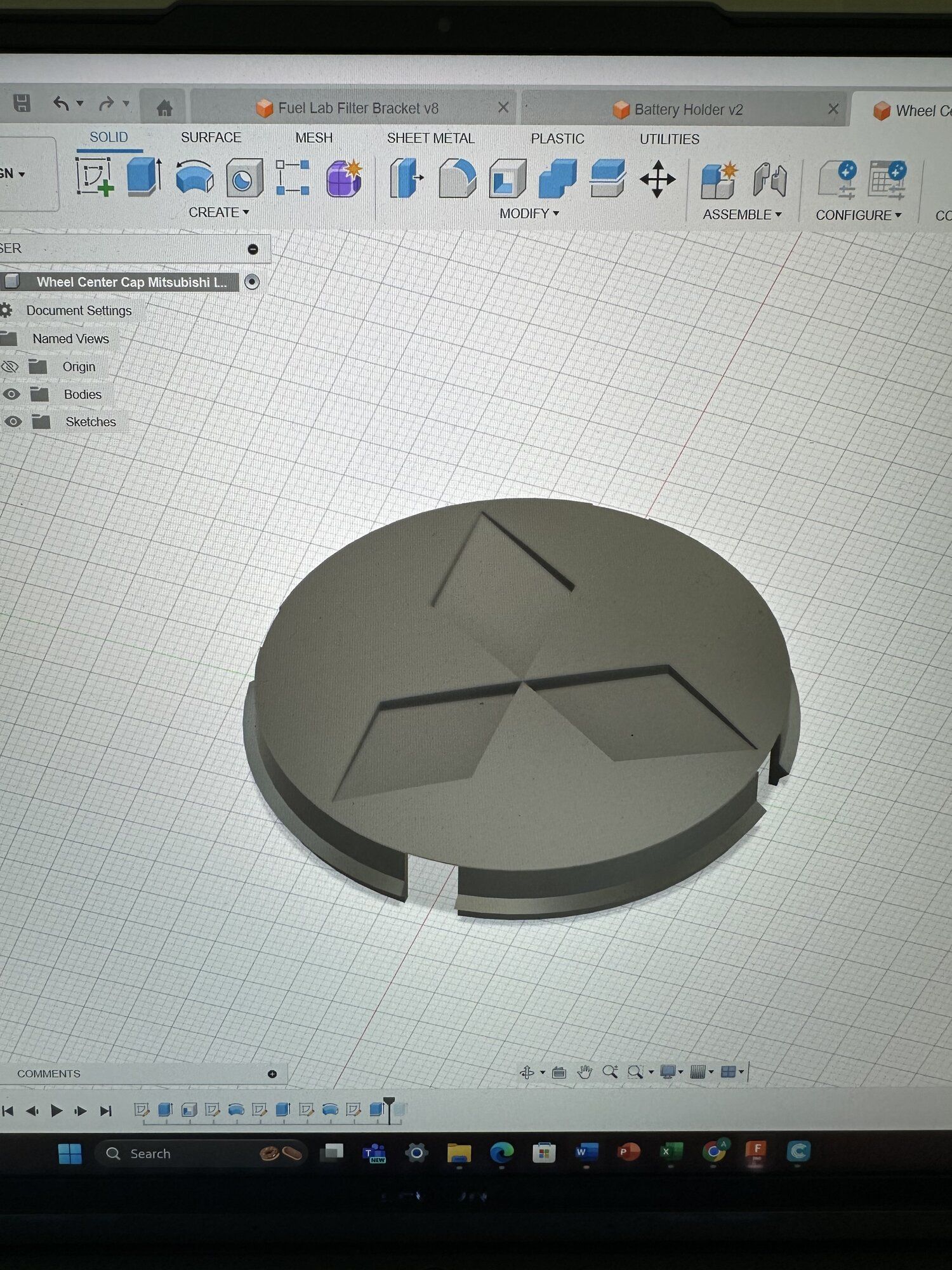Collapse the Browser panel with the minus button
This screenshot has width=952, height=1270.
click(253, 249)
